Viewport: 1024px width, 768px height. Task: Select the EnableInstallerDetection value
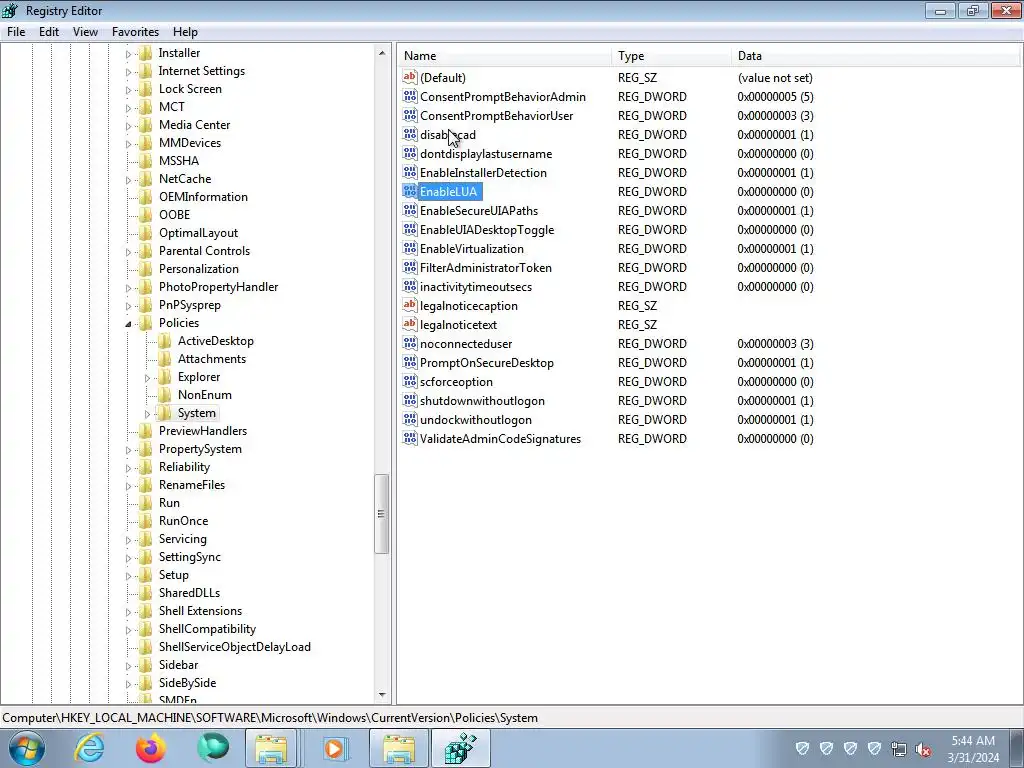click(x=483, y=172)
